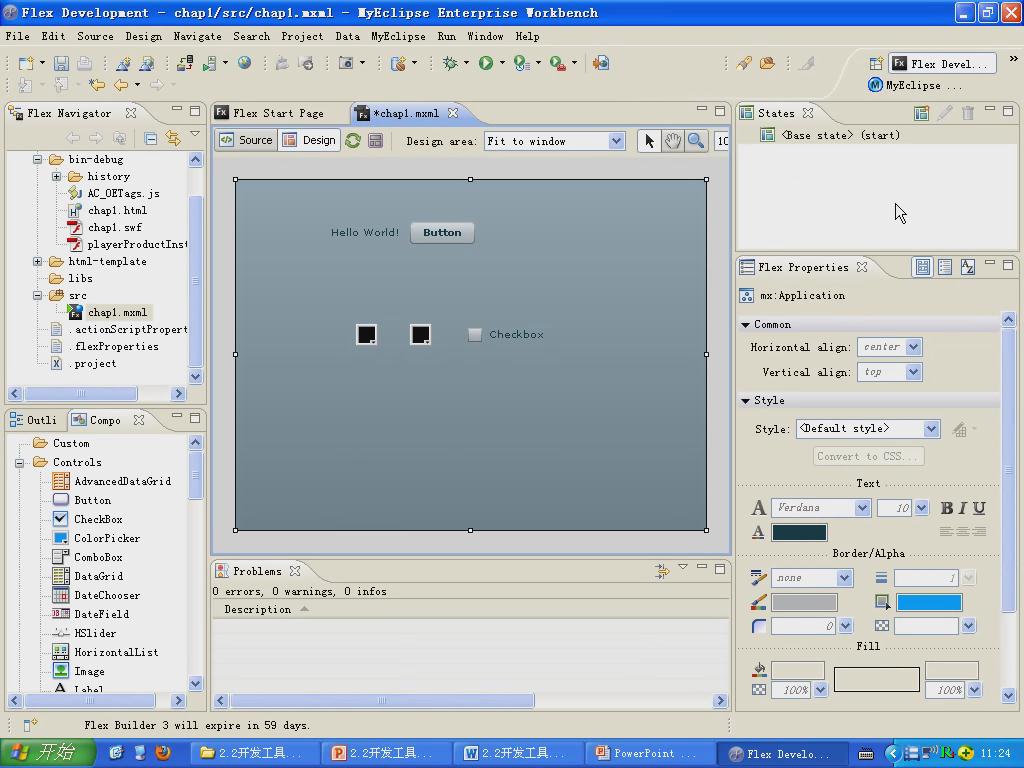This screenshot has width=1024, height=768.
Task: Click the Flex Development perspective button
Action: tap(943, 63)
